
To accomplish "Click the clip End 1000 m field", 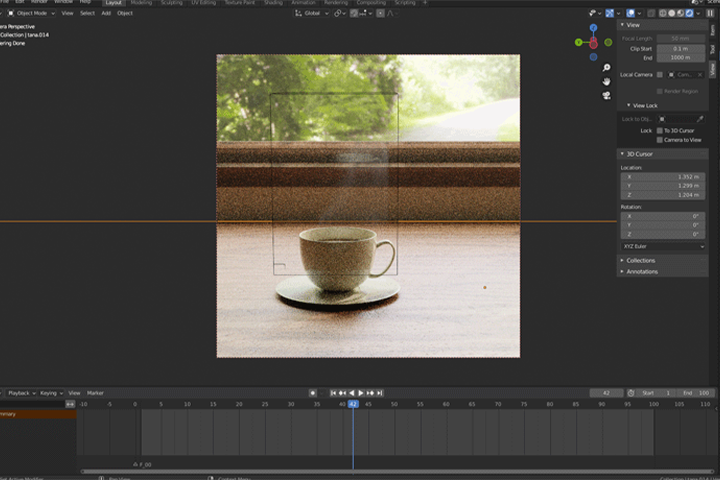I will click(681, 57).
